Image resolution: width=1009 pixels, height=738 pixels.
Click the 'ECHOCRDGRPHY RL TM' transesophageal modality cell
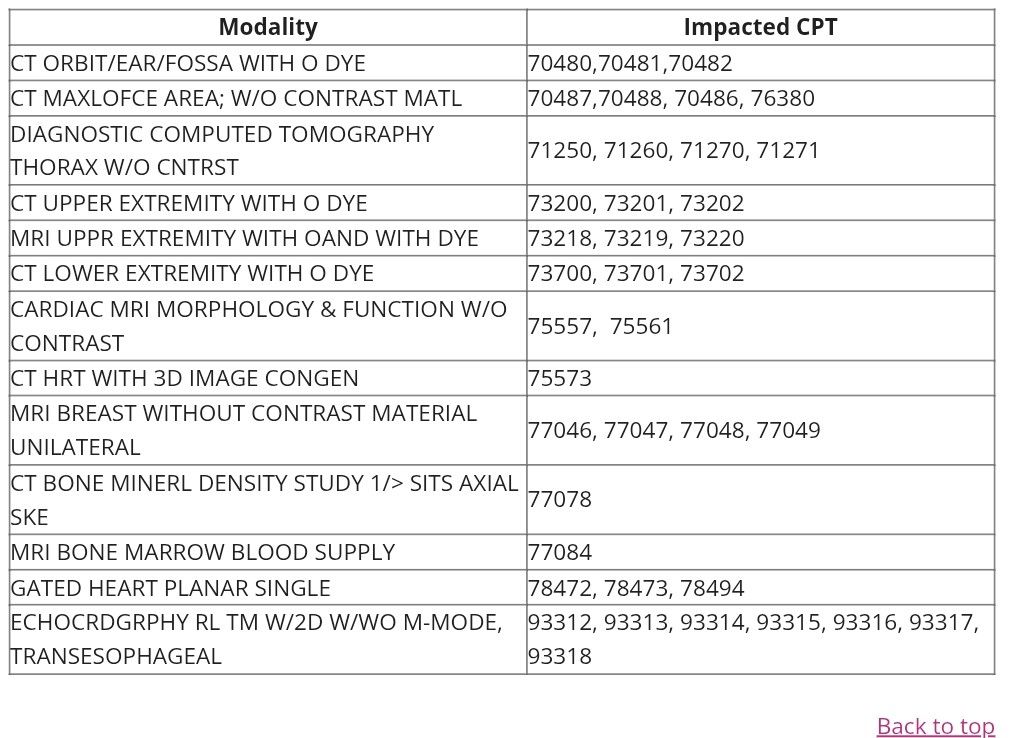point(256,639)
